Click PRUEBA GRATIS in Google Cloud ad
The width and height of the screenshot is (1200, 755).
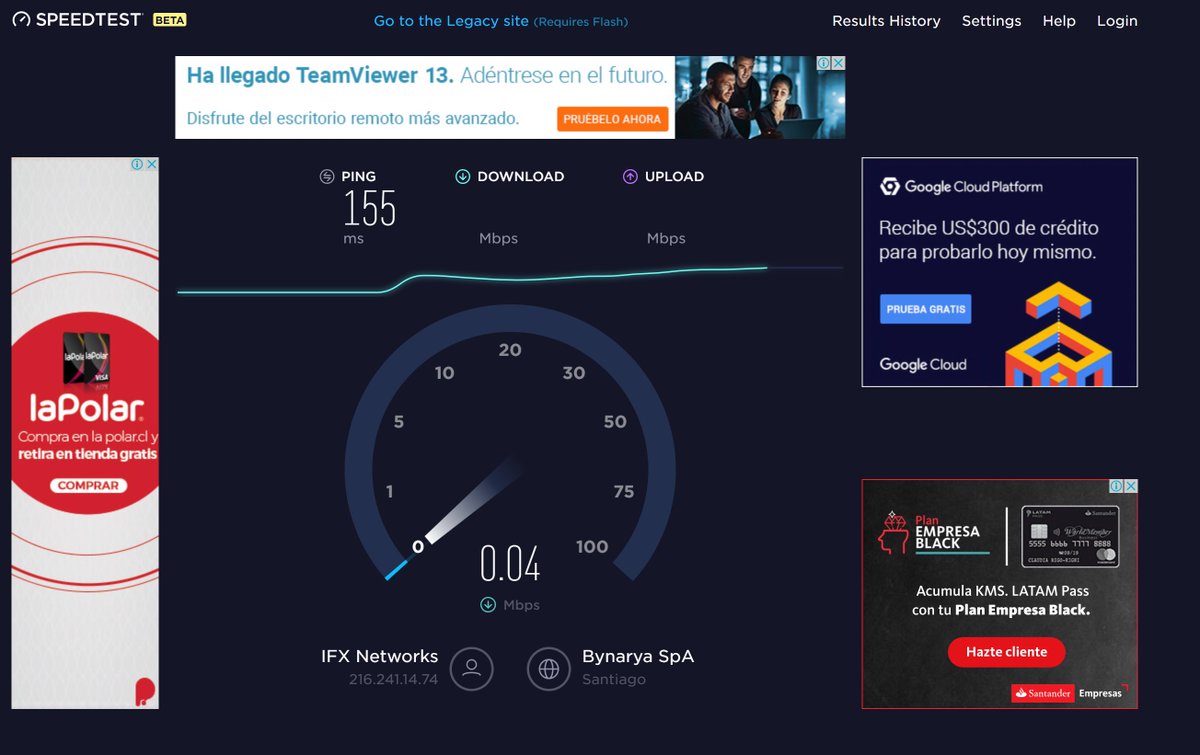click(926, 309)
